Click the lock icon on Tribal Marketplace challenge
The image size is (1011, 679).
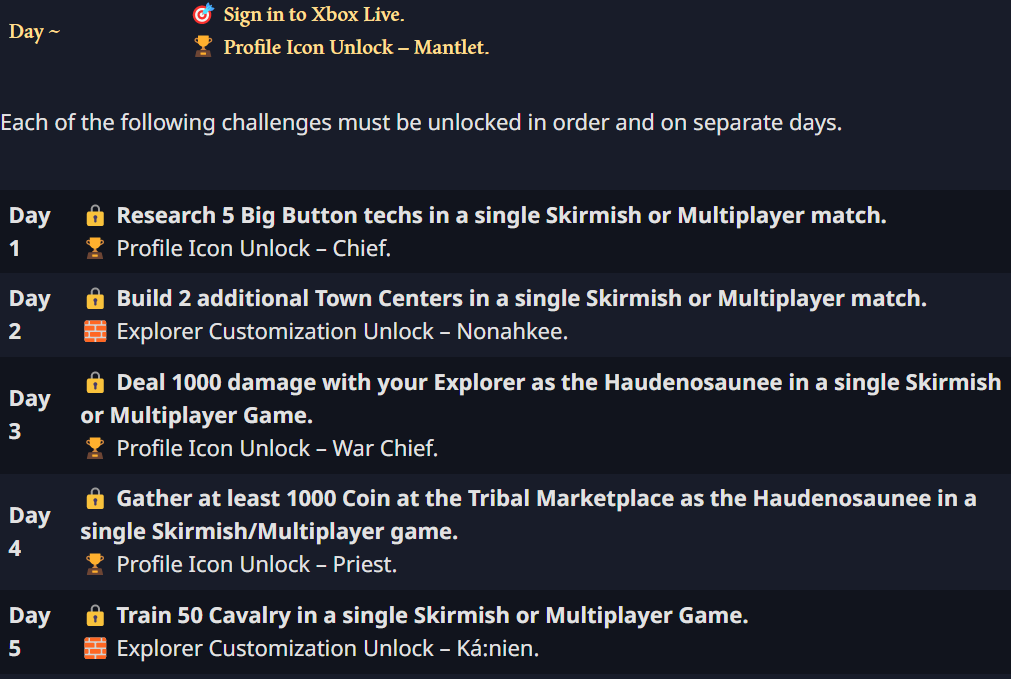[x=95, y=498]
